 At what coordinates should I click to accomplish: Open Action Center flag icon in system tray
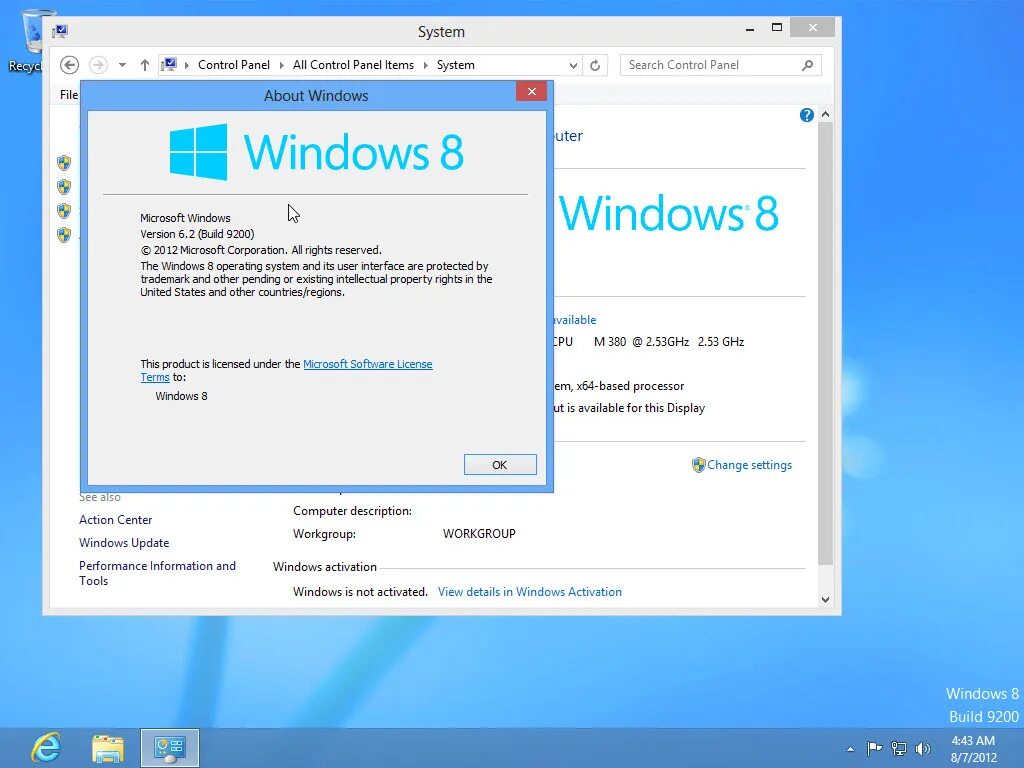875,748
